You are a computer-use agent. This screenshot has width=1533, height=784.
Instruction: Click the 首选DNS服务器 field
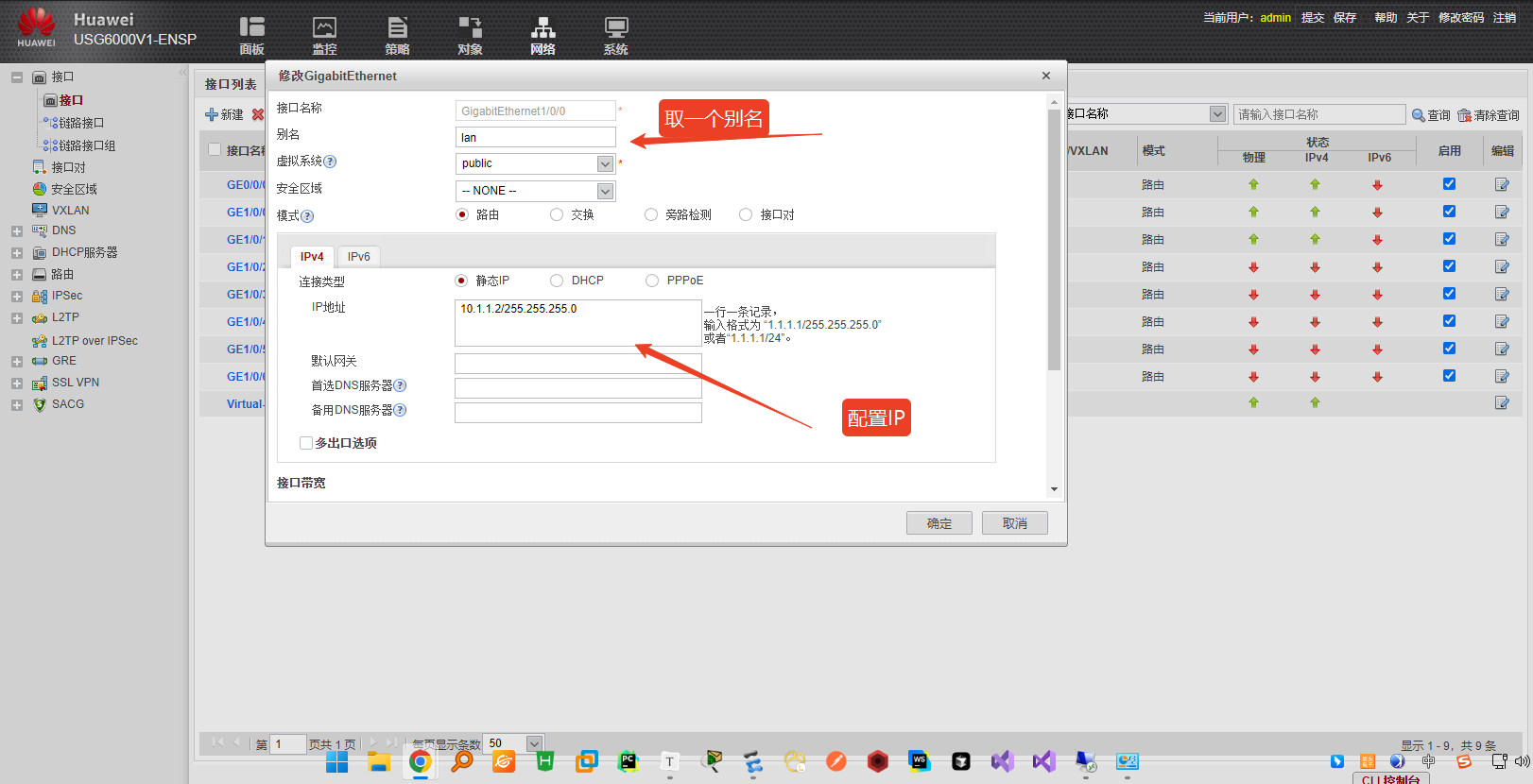coord(577,388)
